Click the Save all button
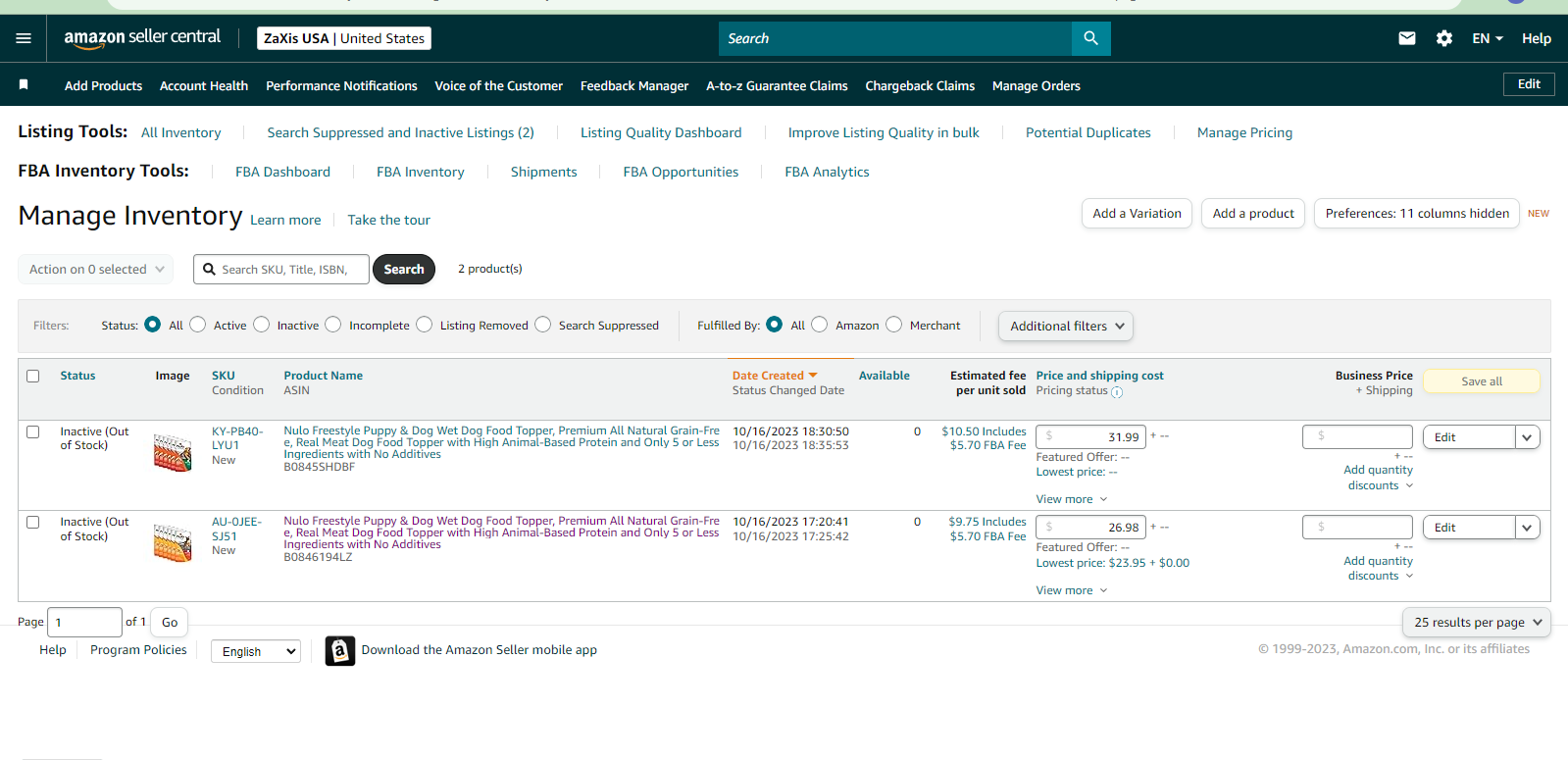1568x760 pixels. pyautogui.click(x=1482, y=381)
